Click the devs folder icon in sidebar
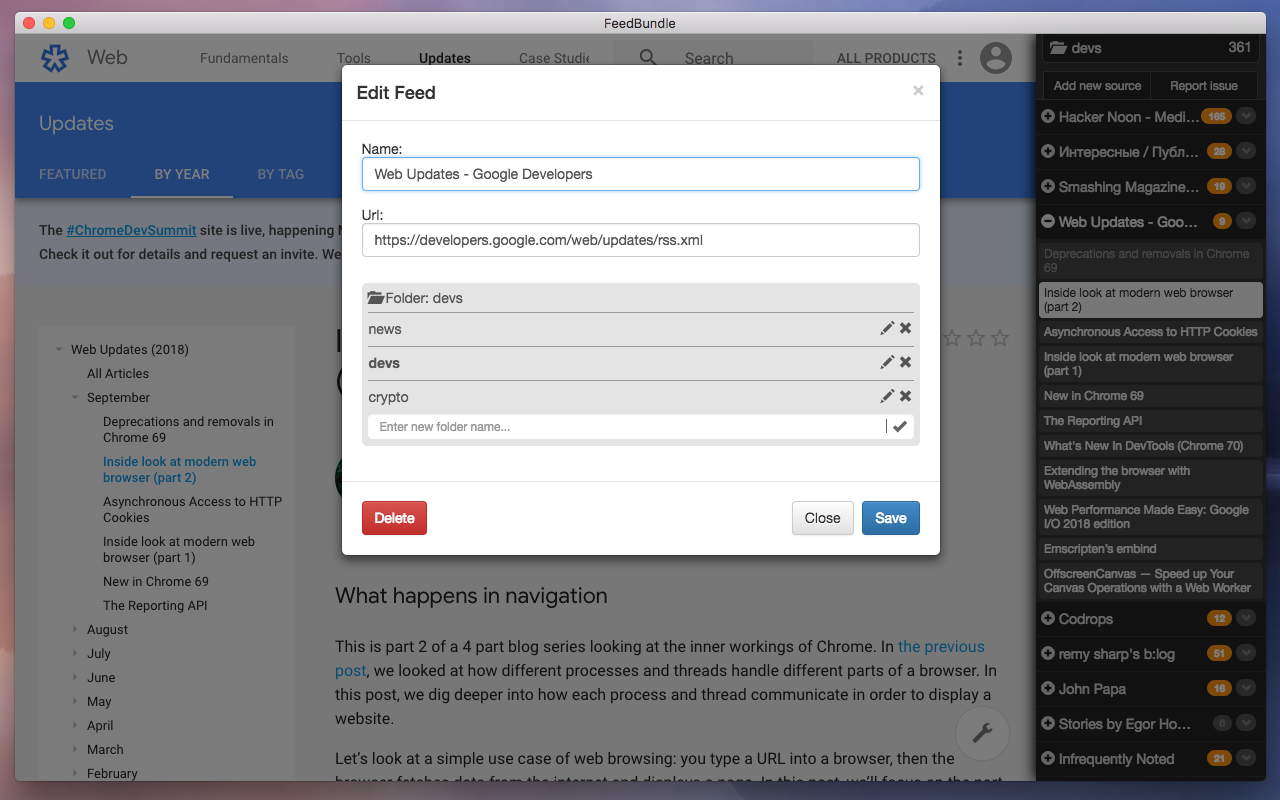The height and width of the screenshot is (800, 1280). 1058,47
